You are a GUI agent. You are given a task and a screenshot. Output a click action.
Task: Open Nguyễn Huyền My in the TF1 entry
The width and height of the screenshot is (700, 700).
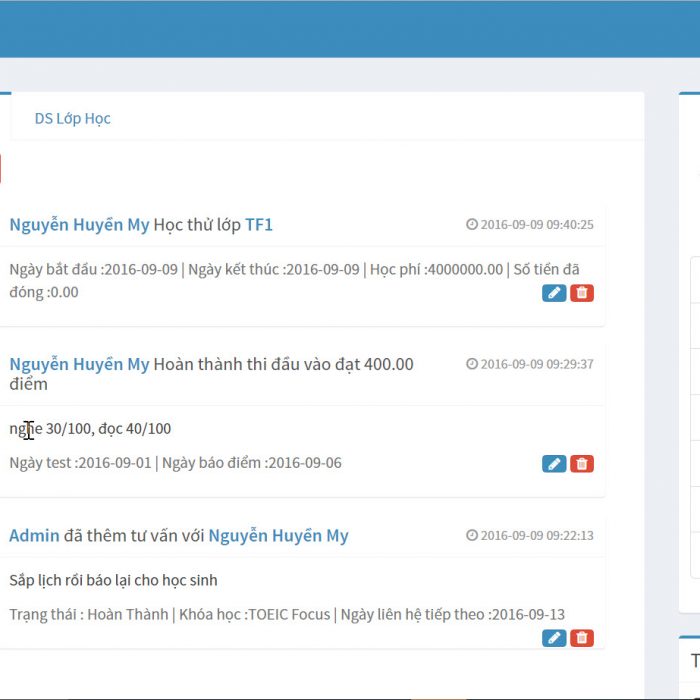tap(79, 225)
